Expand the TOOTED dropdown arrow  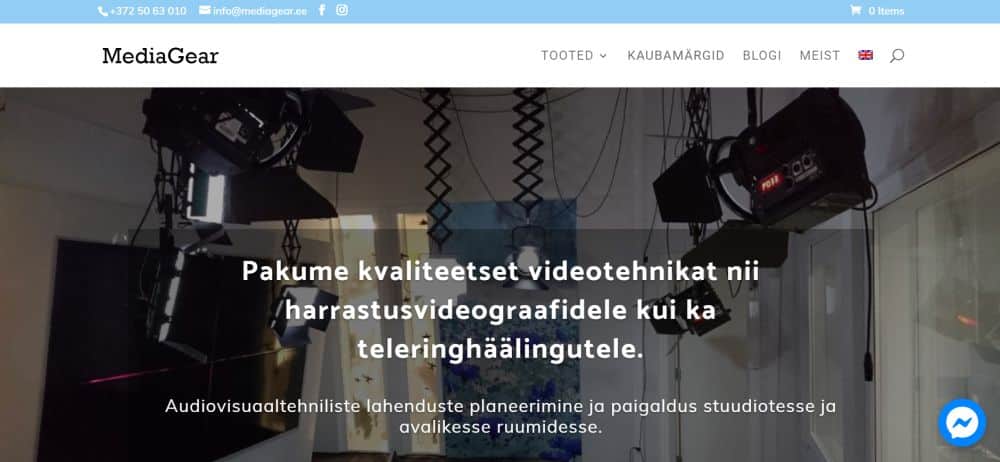pos(603,56)
